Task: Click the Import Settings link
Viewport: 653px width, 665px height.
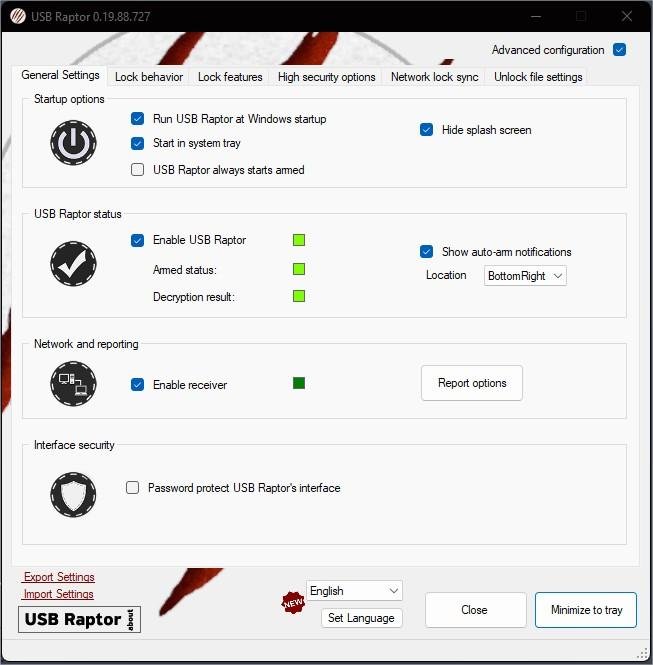Action: (58, 594)
